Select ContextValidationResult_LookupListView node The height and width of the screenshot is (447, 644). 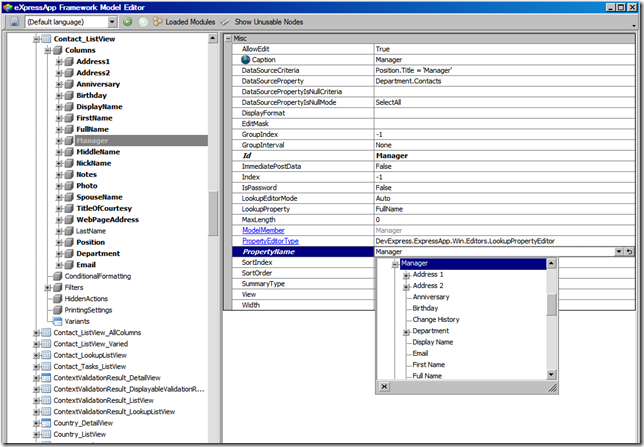click(114, 412)
